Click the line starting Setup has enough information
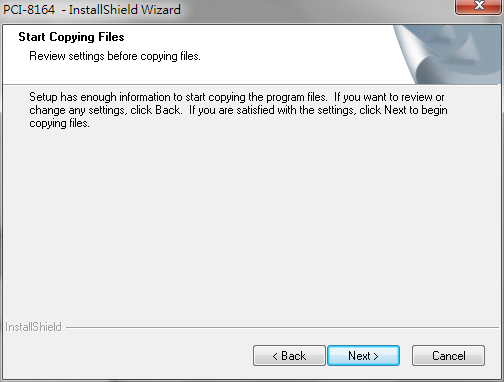 click(x=237, y=97)
